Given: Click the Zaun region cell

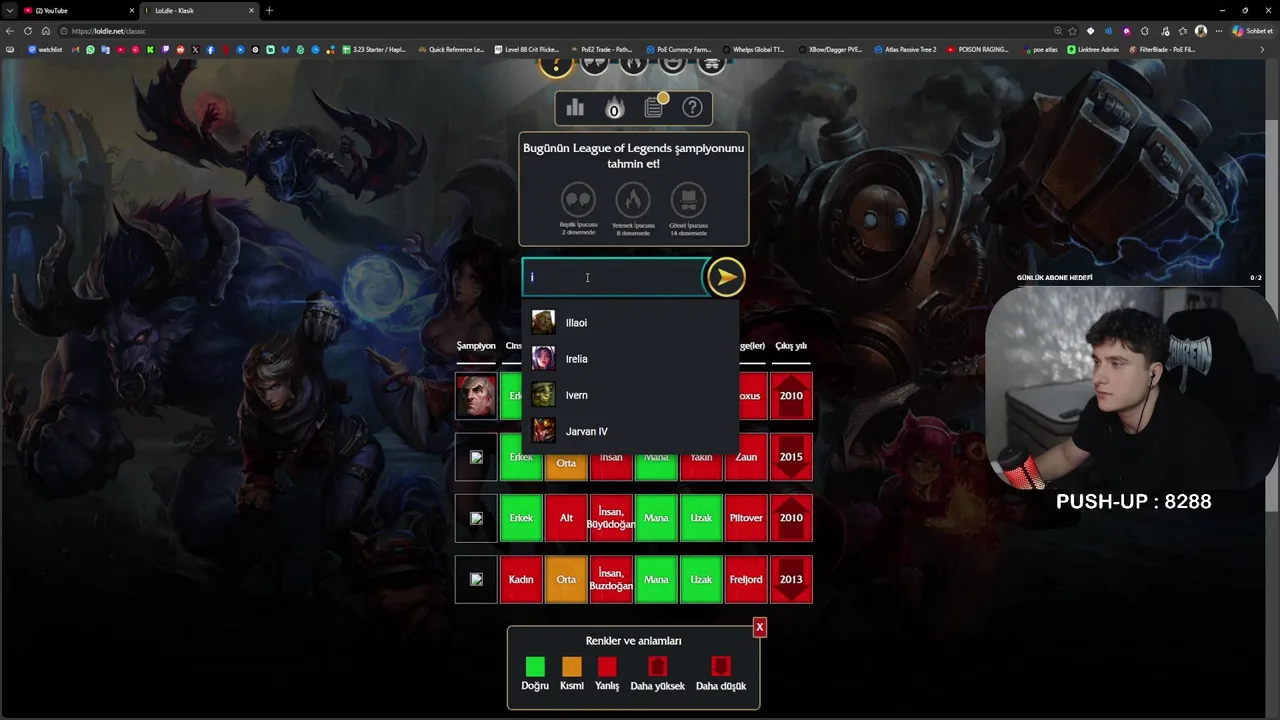Looking at the screenshot, I should click(746, 457).
